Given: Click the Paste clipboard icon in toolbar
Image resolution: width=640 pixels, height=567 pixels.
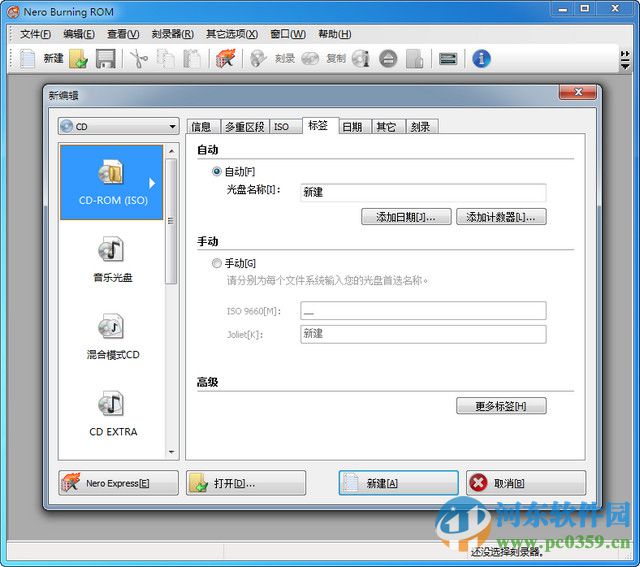Looking at the screenshot, I should click(x=192, y=59).
